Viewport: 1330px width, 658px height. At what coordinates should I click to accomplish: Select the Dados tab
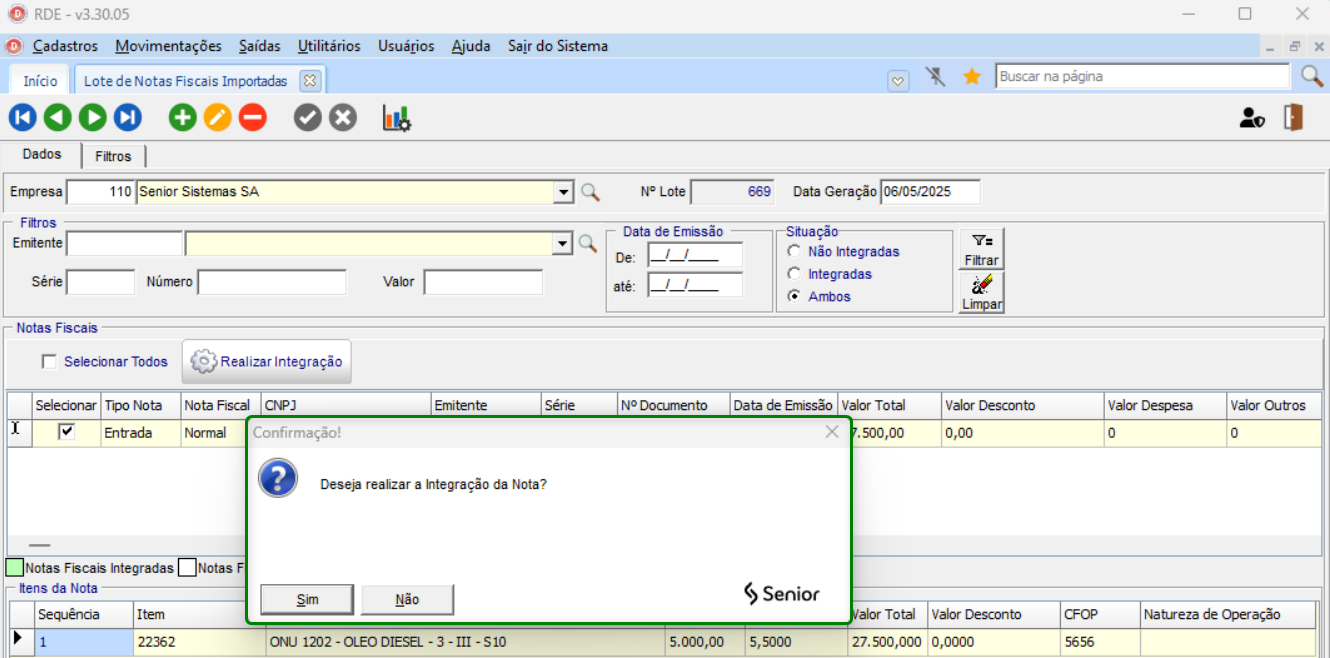pyautogui.click(x=42, y=154)
